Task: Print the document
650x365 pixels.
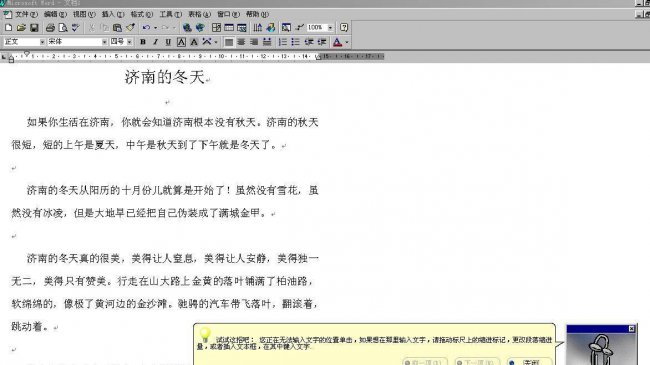Action: tap(50, 28)
